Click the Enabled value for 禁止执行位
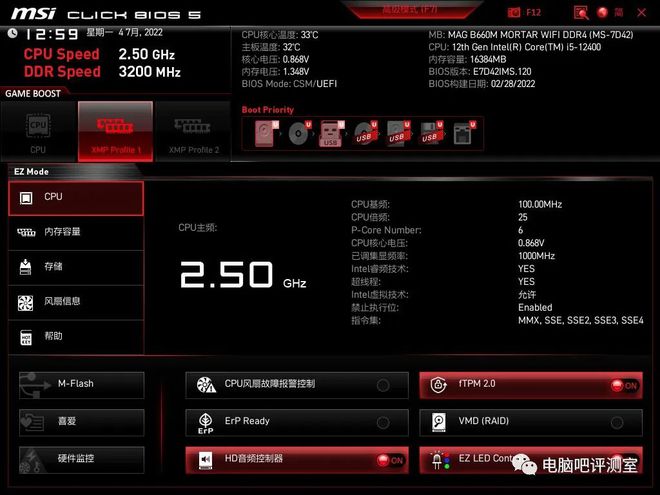 [535, 308]
